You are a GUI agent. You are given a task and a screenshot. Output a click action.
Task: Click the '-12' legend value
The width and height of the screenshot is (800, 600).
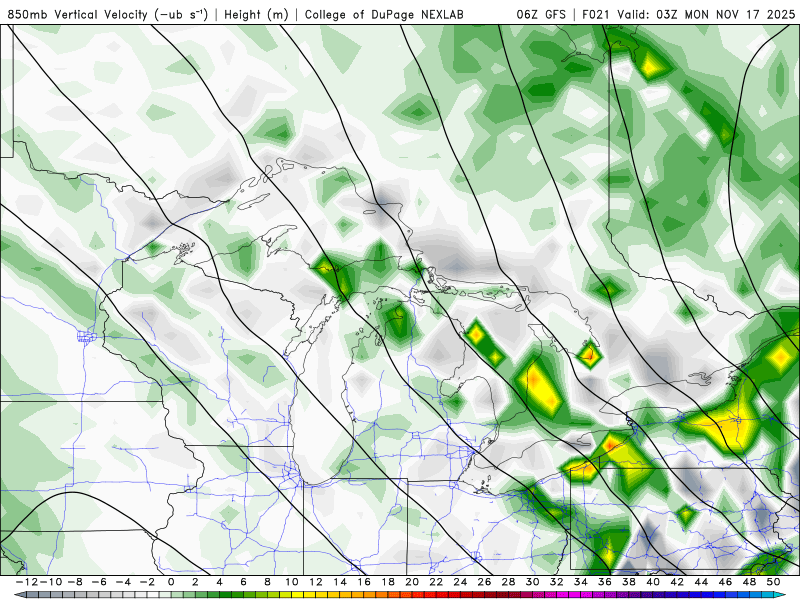tap(27, 582)
